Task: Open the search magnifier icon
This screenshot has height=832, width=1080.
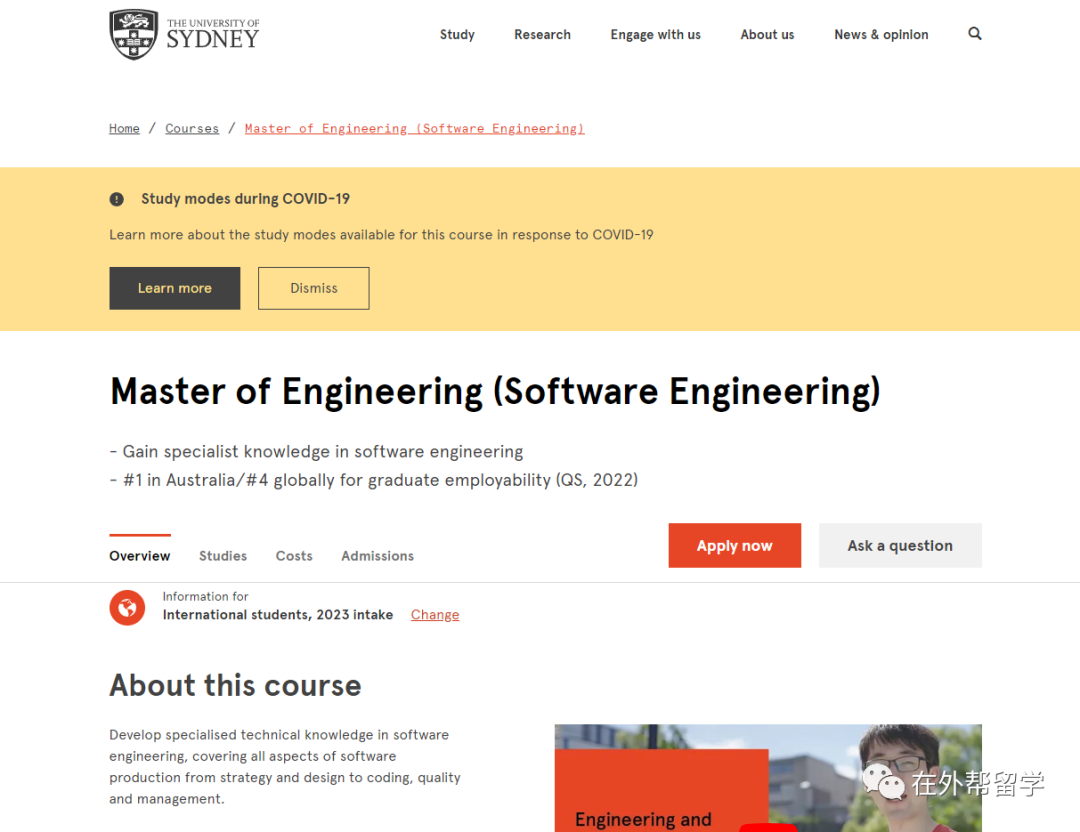Action: point(975,34)
